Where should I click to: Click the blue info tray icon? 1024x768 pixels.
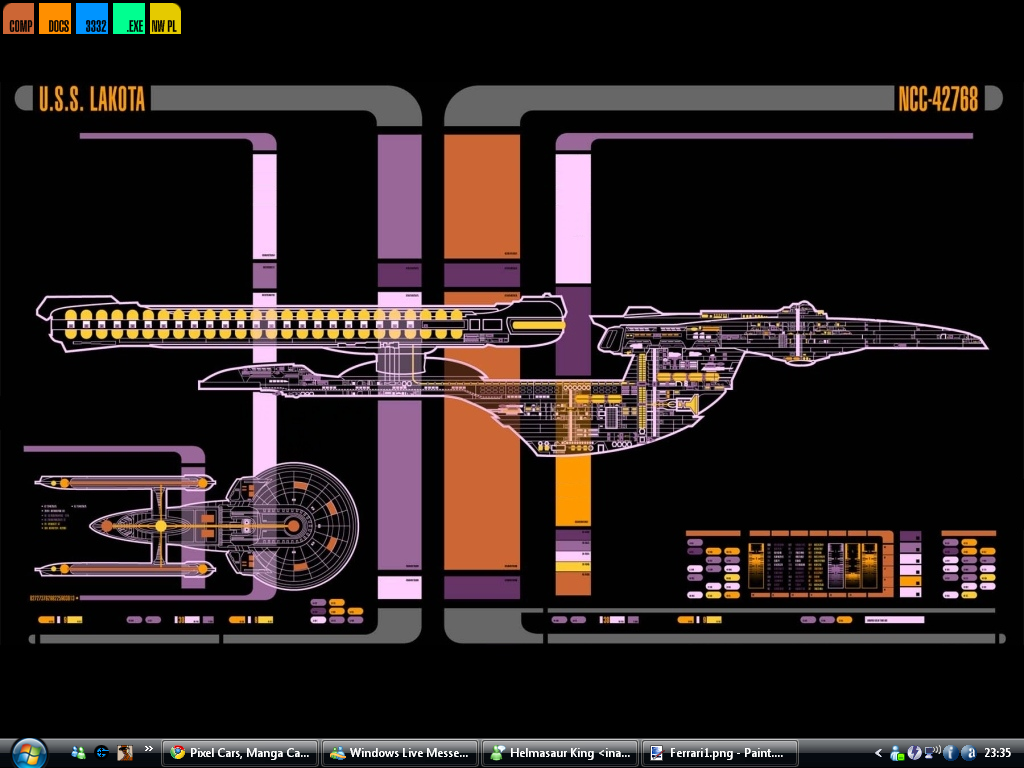(950, 753)
